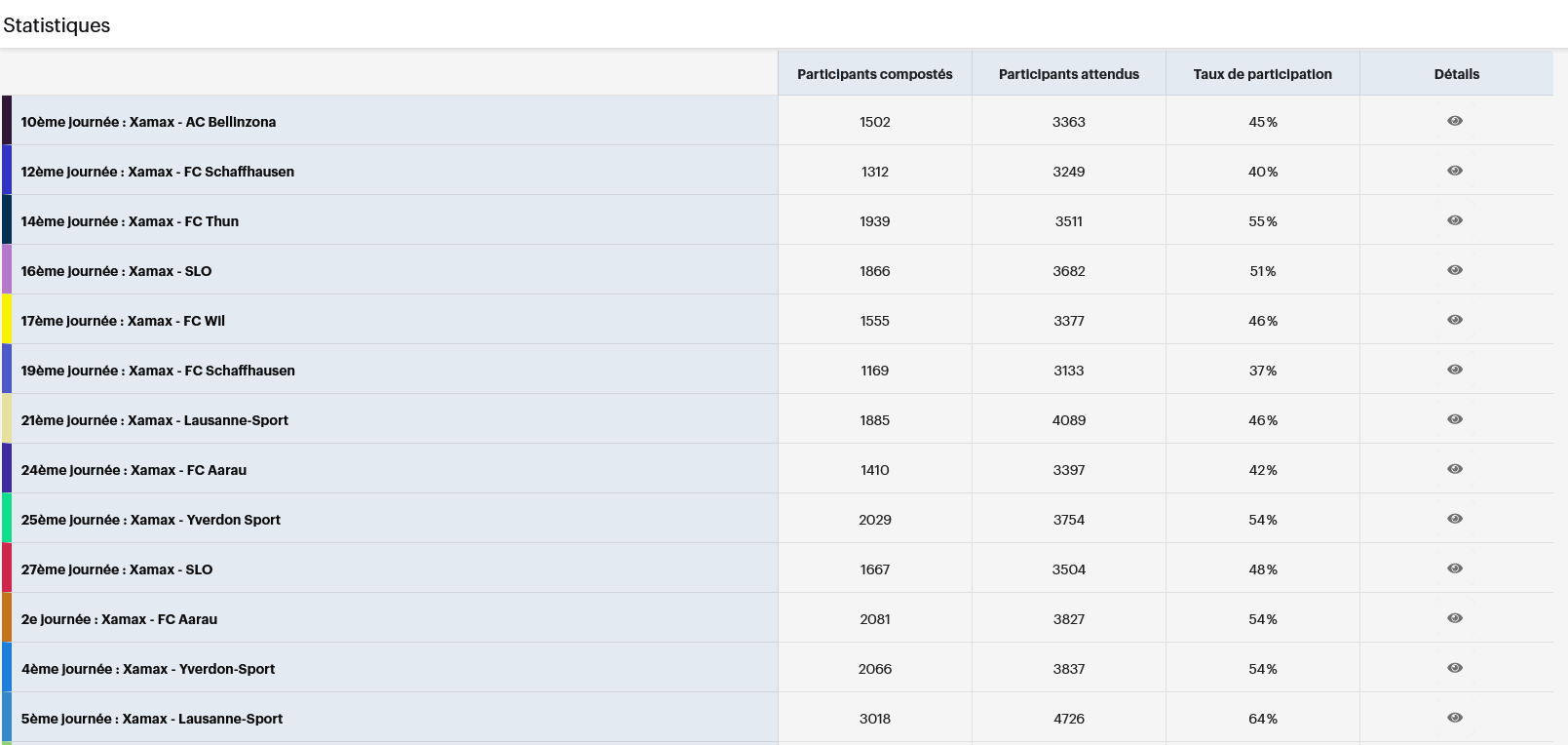
Task: Select row 25ème journée : Xamax - Yverdon Sport
Action: 777,519
